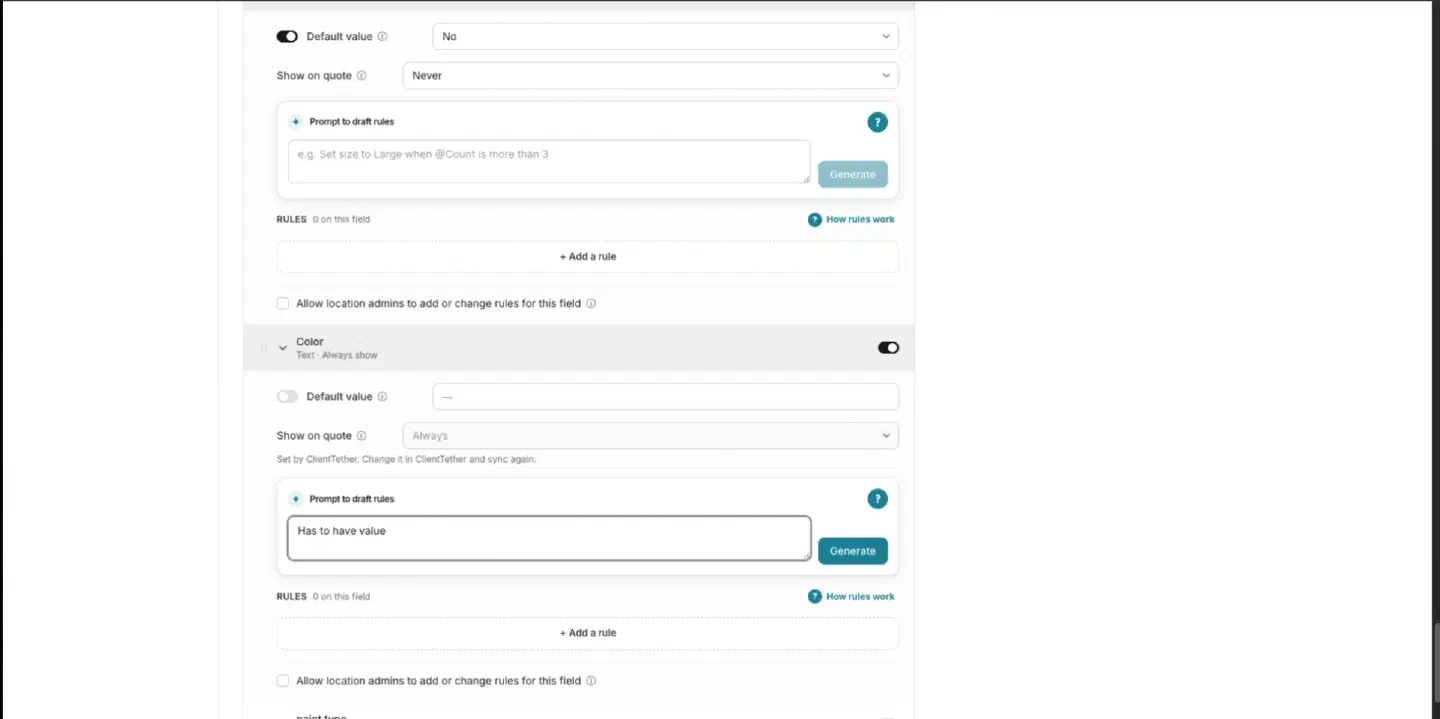This screenshot has height=719, width=1440.
Task: Disable the Color field with its header toggle
Action: (888, 348)
